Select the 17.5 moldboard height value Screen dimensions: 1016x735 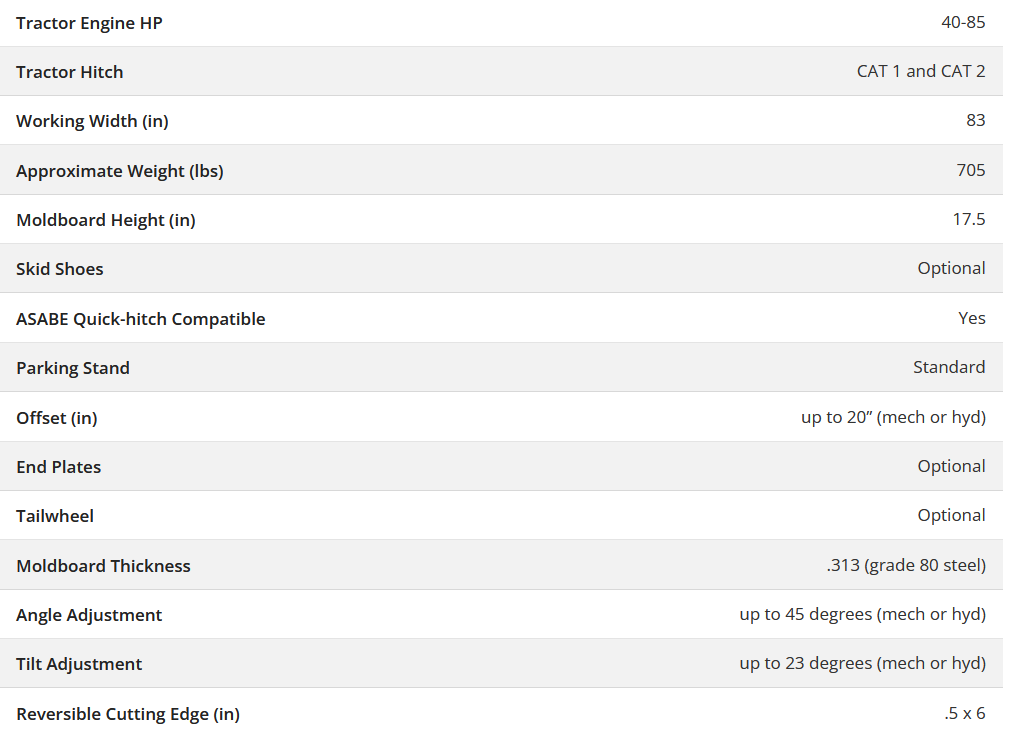pyautogui.click(x=968, y=219)
